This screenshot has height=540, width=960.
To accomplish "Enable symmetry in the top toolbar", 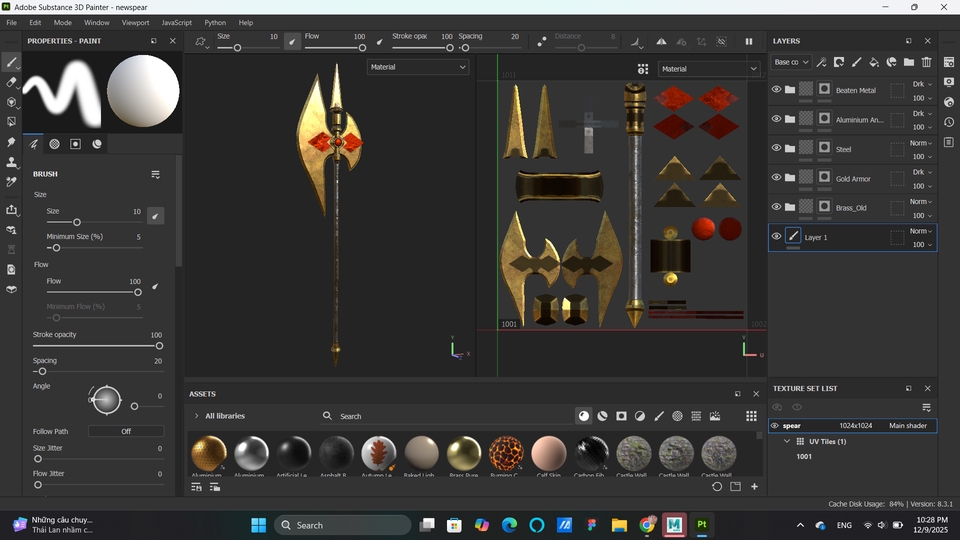I will click(661, 42).
